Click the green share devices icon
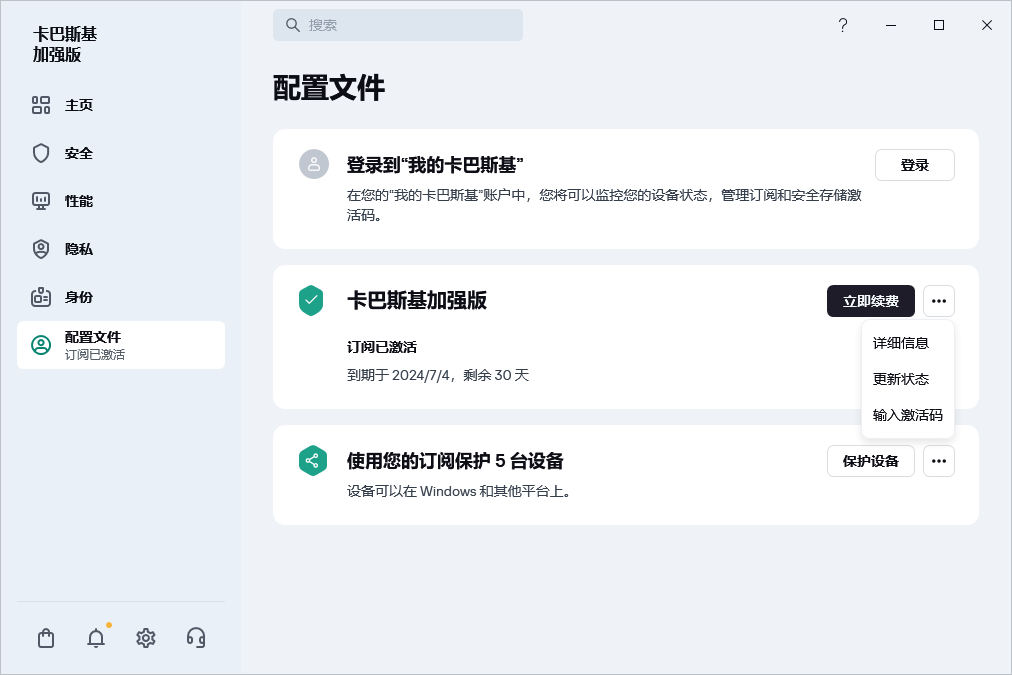Viewport: 1012px width, 675px height. click(312, 461)
